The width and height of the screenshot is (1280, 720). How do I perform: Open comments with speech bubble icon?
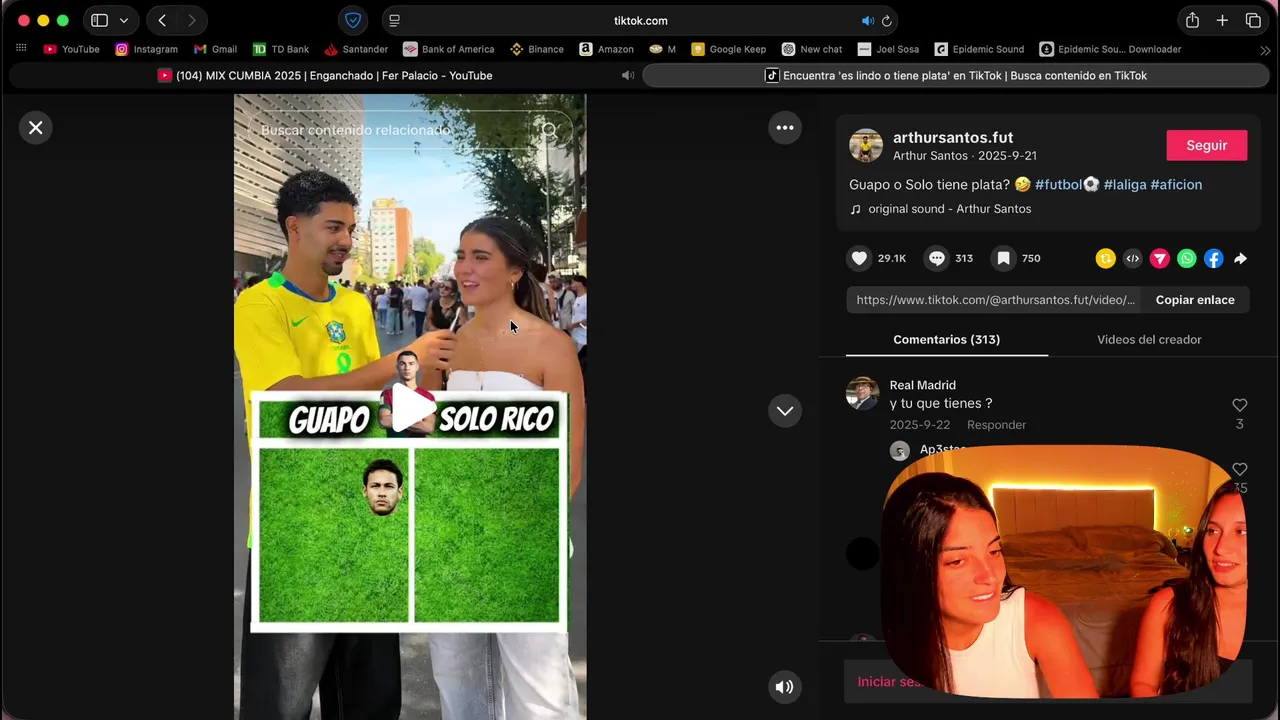(x=936, y=258)
